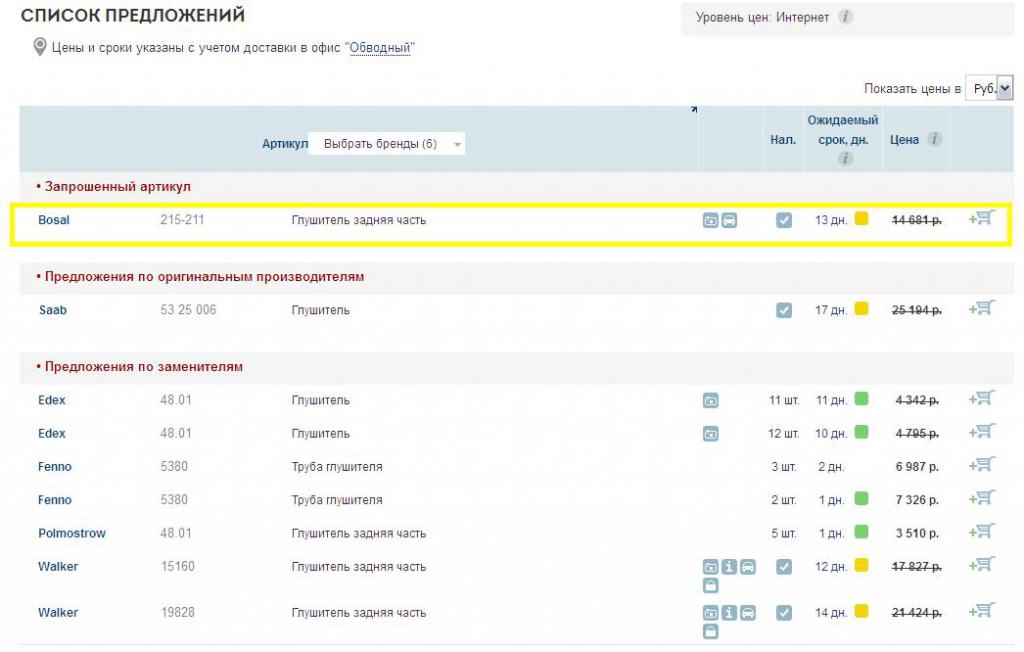
Task: Open the Выбрать бренды (6) dropdown
Action: coord(386,144)
